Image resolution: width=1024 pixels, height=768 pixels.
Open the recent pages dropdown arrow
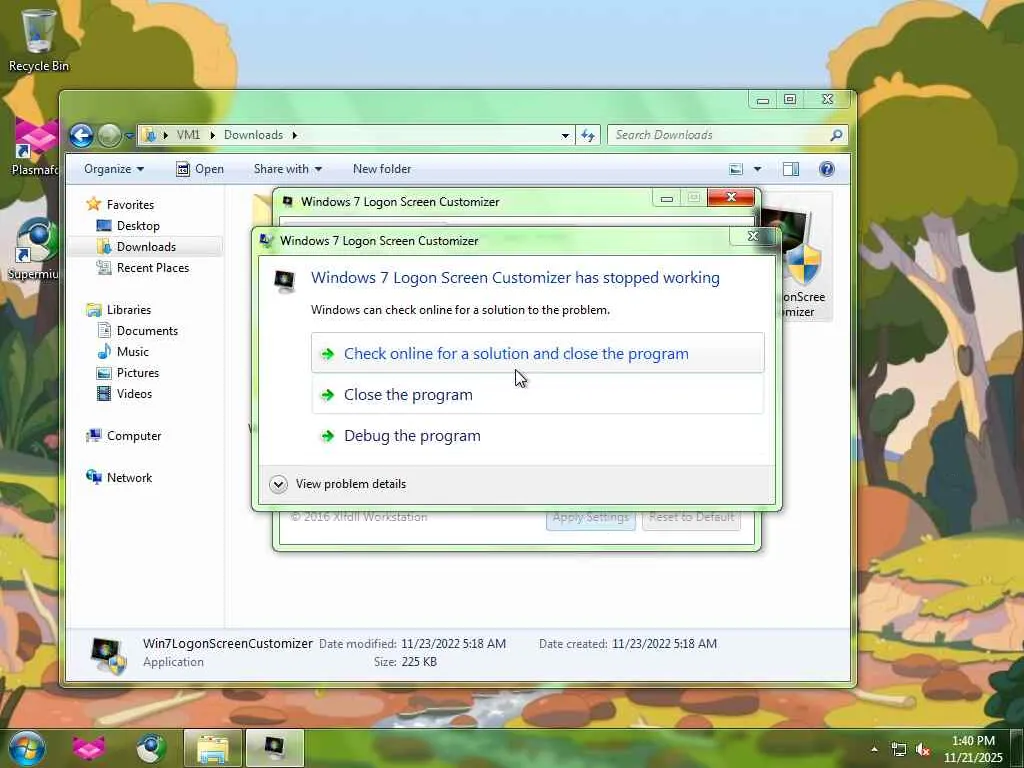[129, 136]
